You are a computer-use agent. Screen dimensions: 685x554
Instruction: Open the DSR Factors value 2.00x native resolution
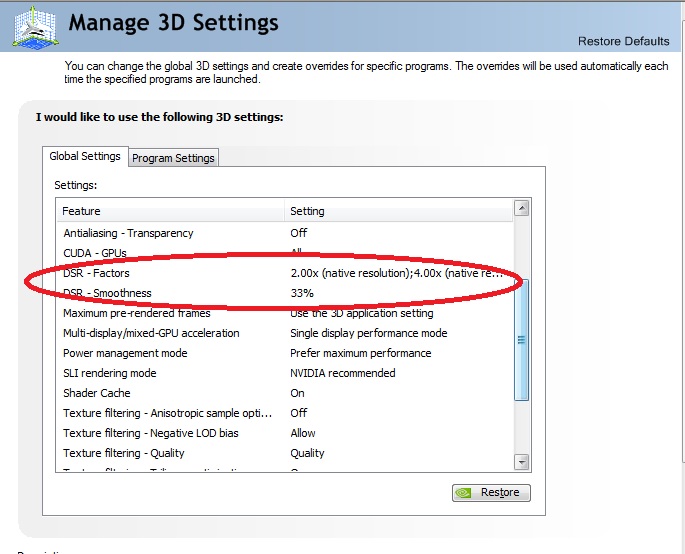(397, 273)
